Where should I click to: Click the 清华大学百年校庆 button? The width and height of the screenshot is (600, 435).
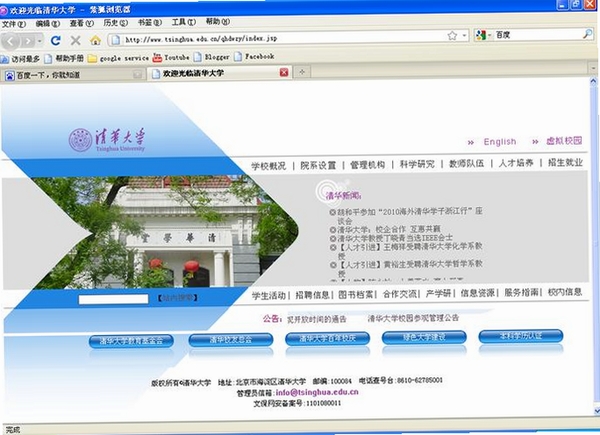pyautogui.click(x=328, y=338)
